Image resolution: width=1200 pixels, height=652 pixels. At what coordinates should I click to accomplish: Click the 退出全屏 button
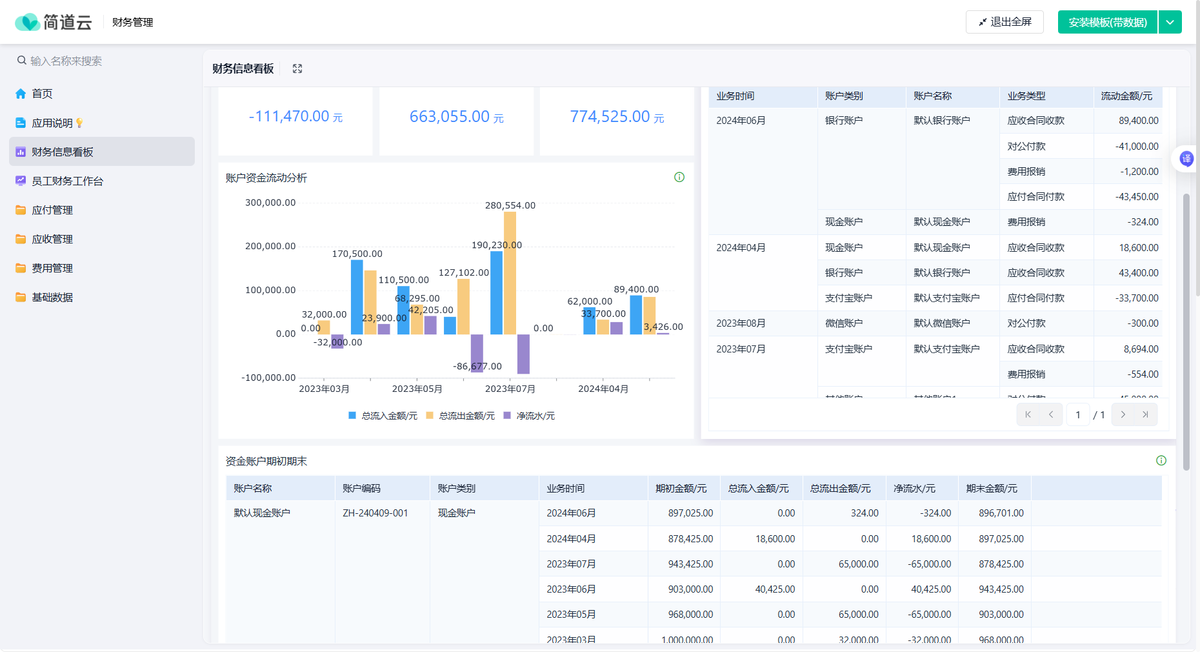tap(1005, 22)
